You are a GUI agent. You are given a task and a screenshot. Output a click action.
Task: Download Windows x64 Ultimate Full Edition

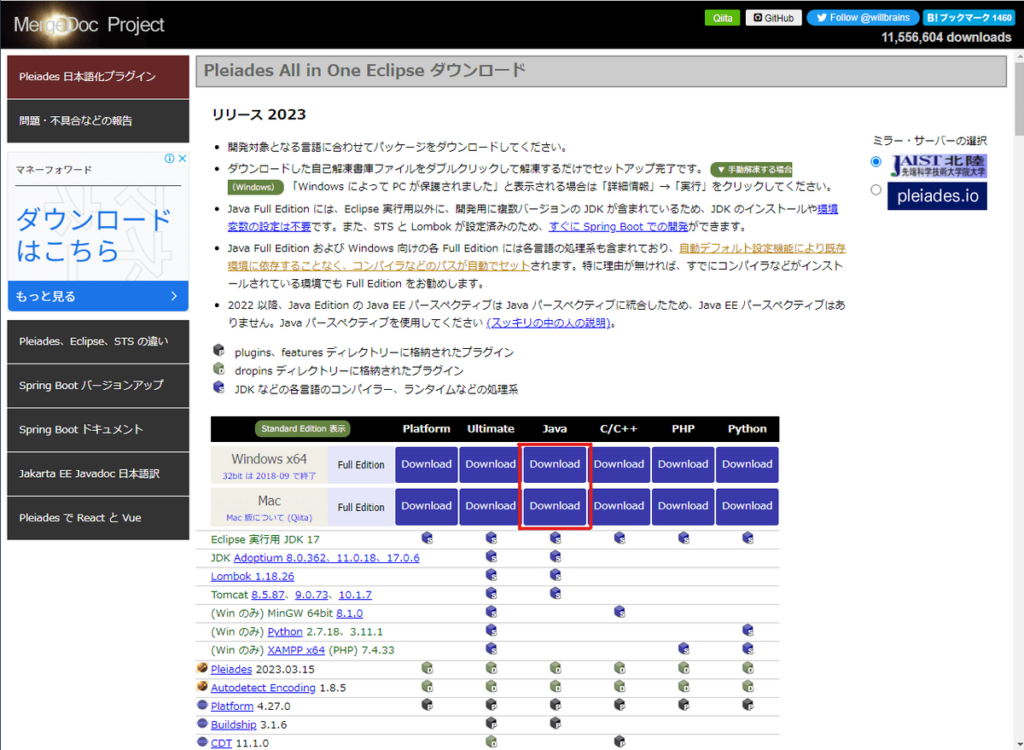click(x=490, y=465)
